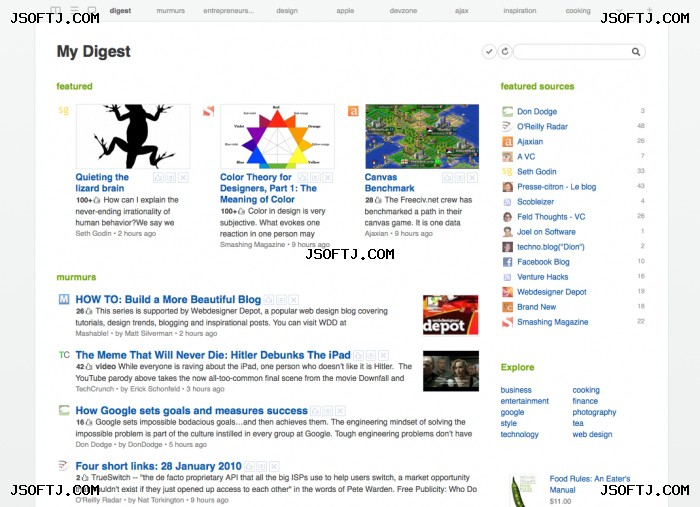
Task: Open the Joel on Software source
Action: tap(546, 232)
